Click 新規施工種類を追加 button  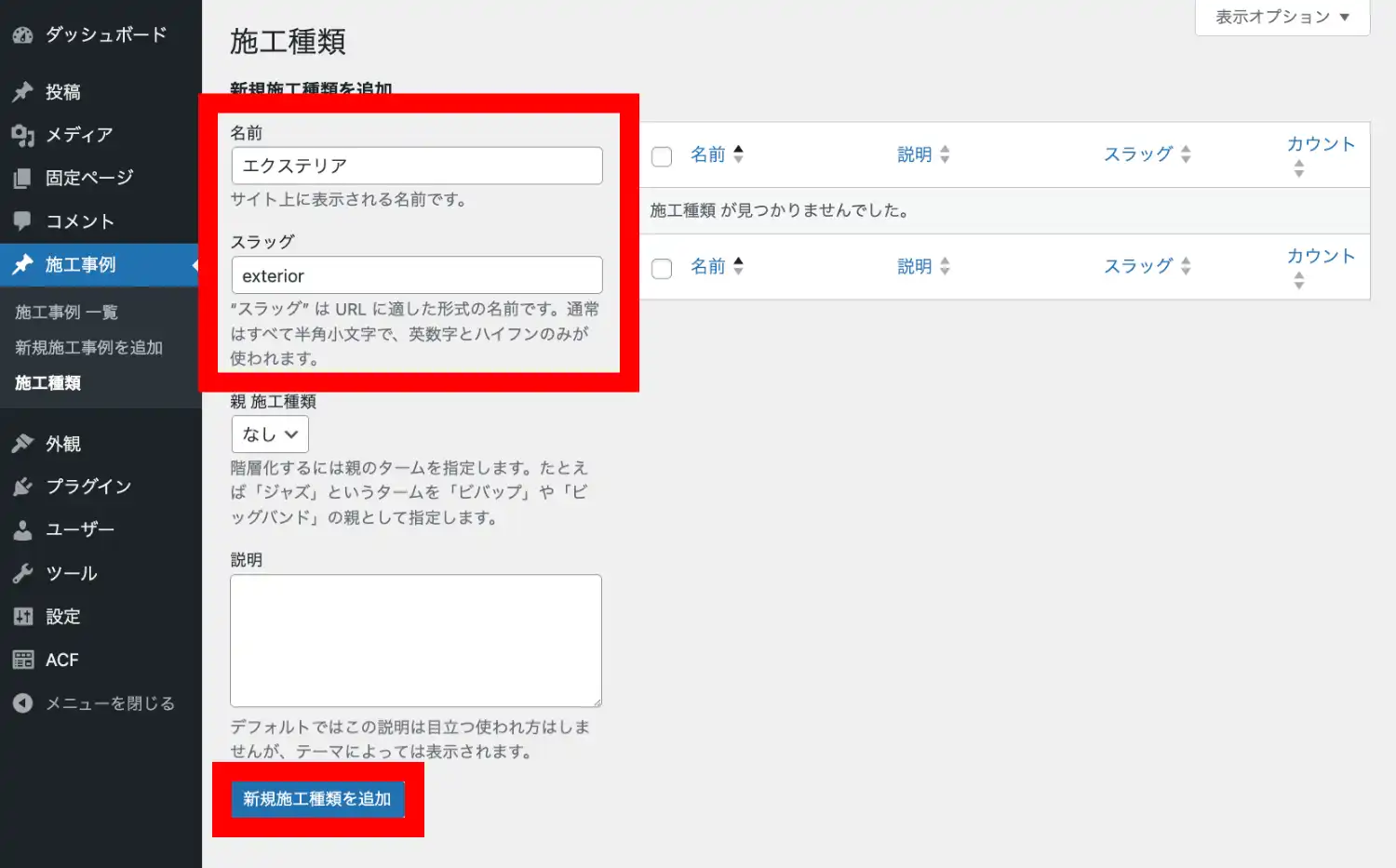317,799
